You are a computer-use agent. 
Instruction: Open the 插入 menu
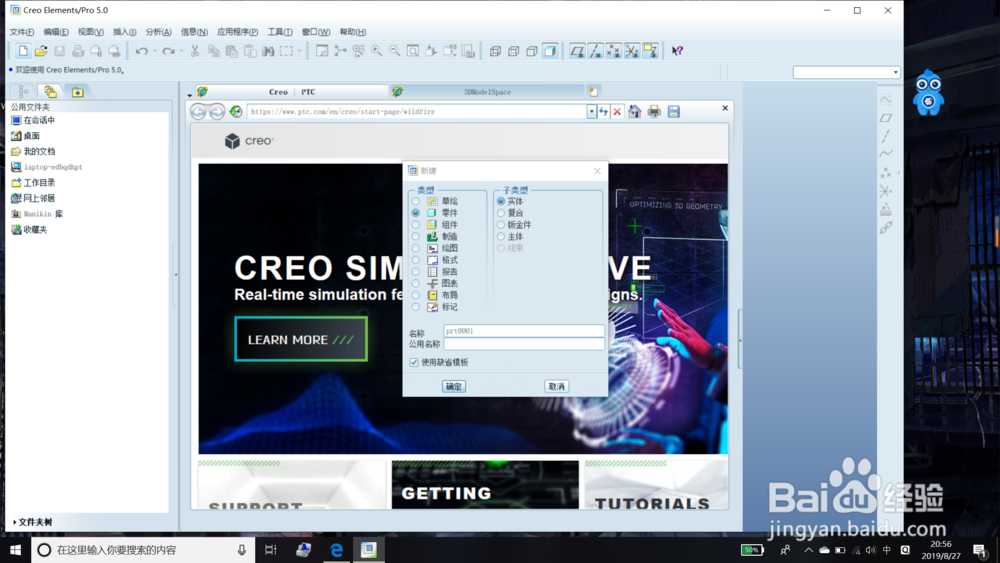pyautogui.click(x=124, y=32)
